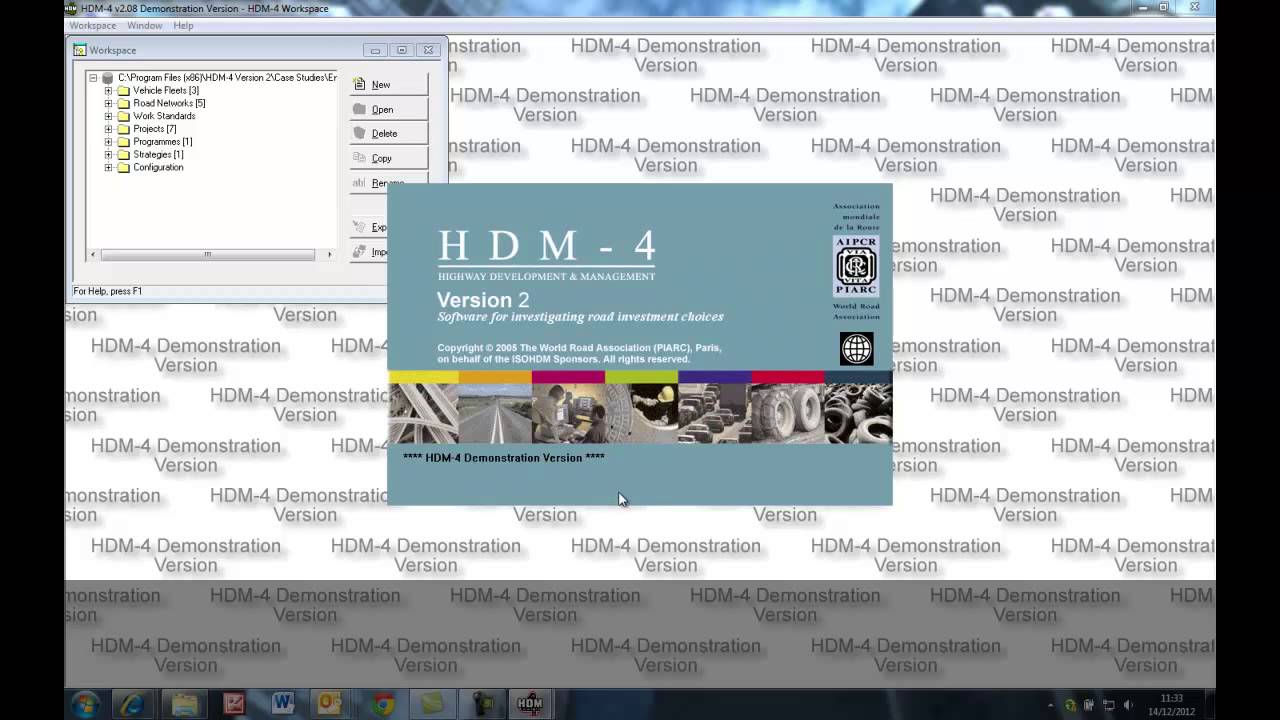Expand the Work Standards tree node

coord(108,116)
